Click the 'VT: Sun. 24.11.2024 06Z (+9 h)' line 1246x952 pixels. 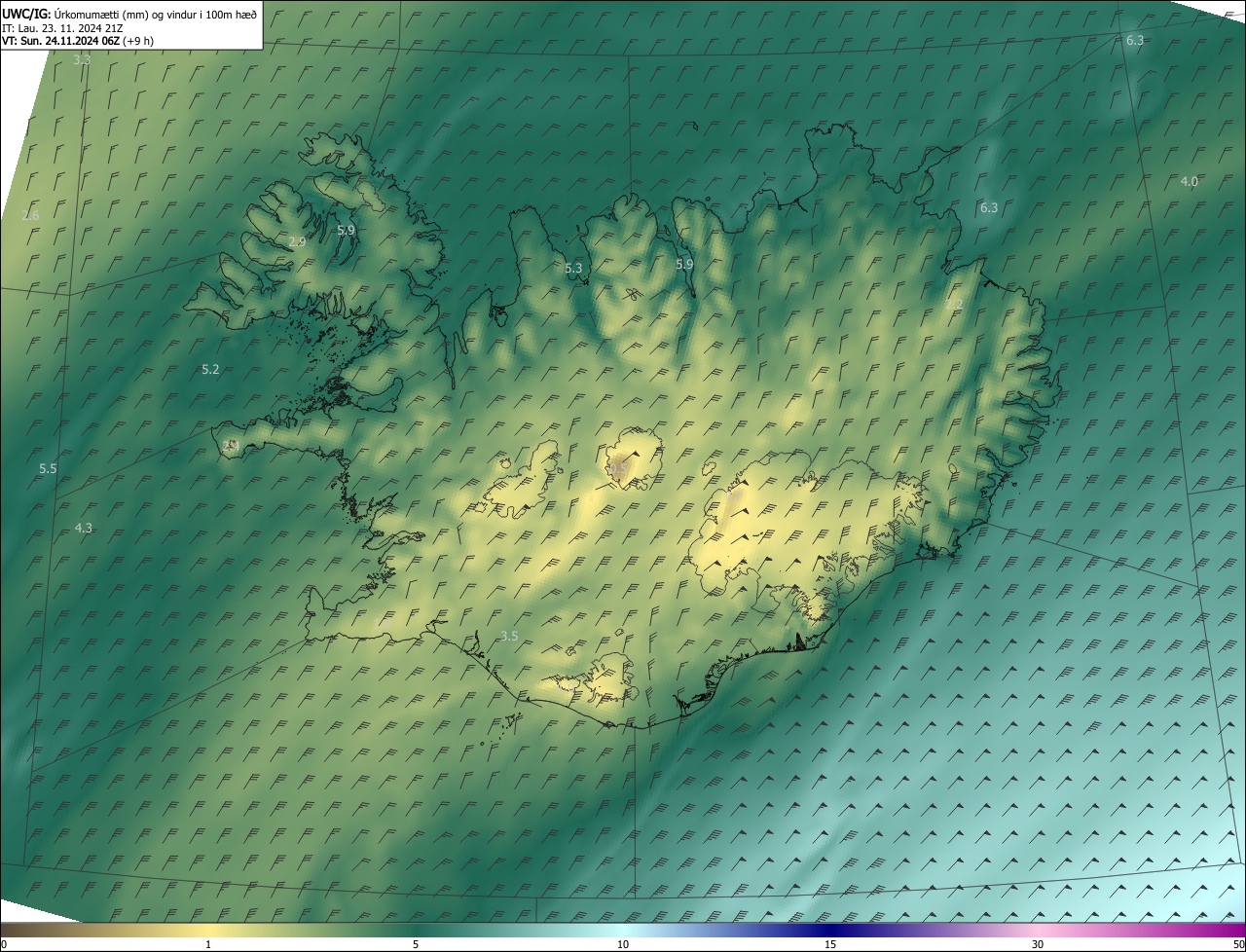78,41
